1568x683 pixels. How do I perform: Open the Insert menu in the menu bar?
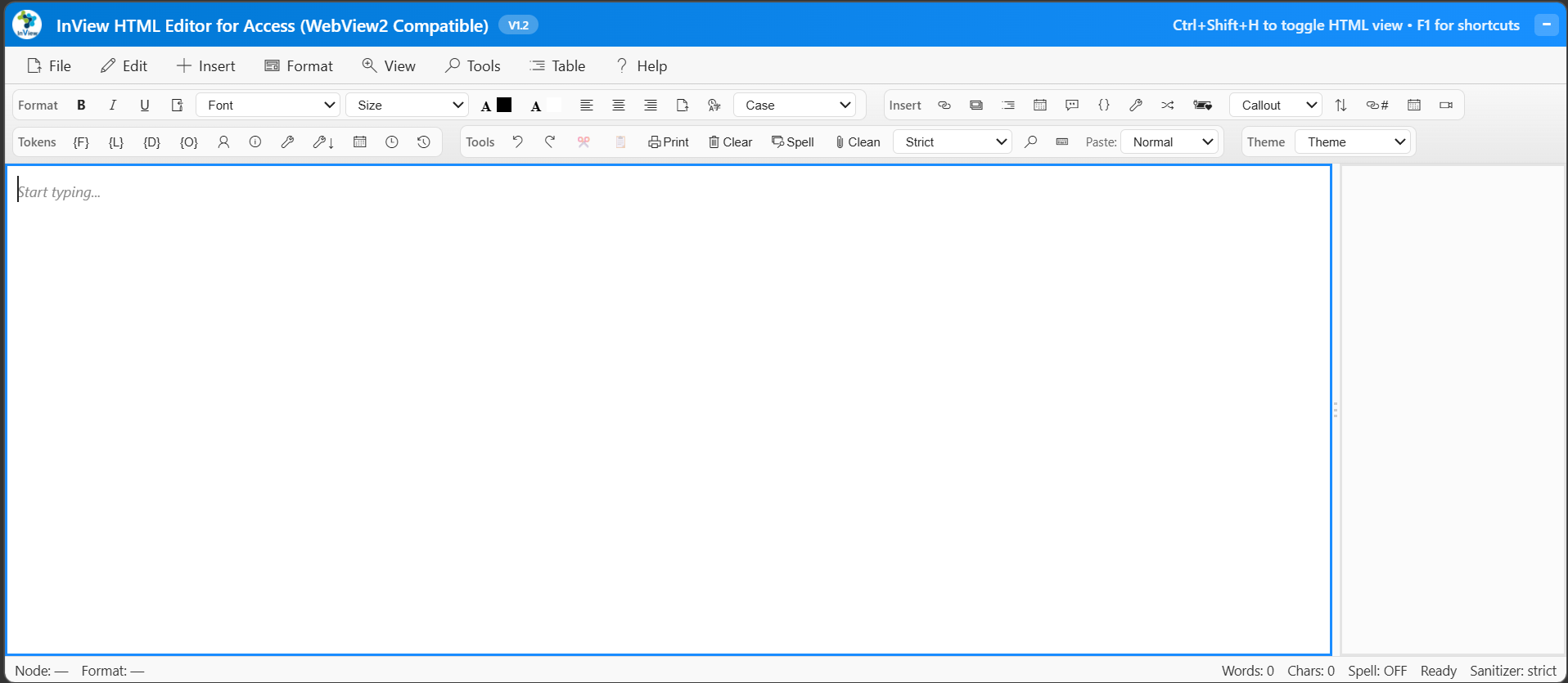206,65
